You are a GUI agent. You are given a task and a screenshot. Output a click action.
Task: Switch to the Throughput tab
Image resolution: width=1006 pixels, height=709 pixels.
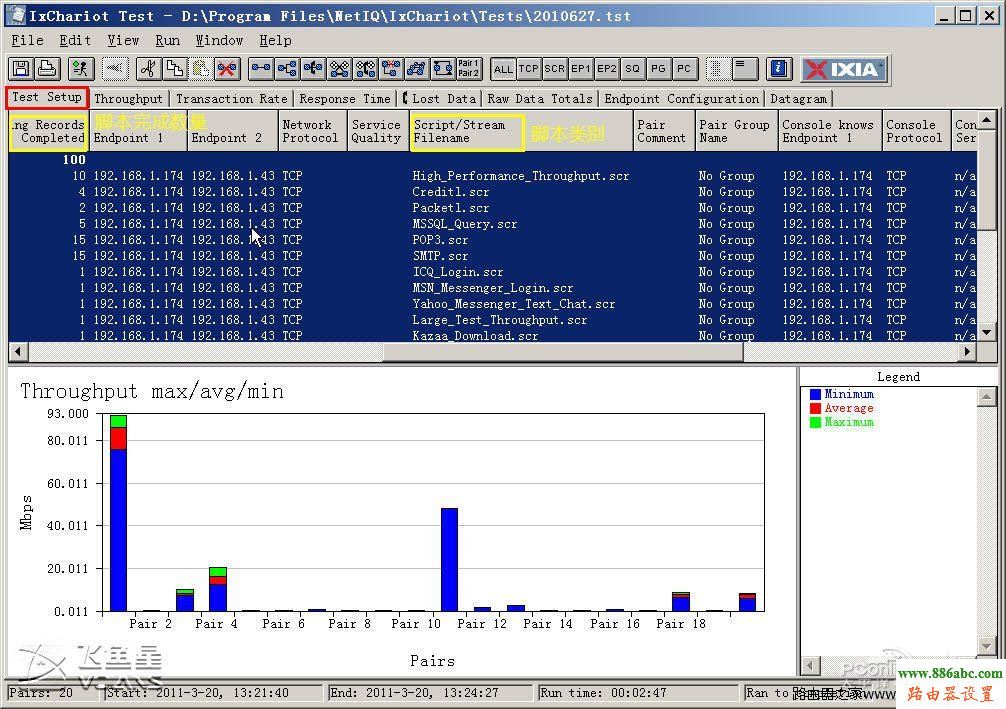(128, 99)
